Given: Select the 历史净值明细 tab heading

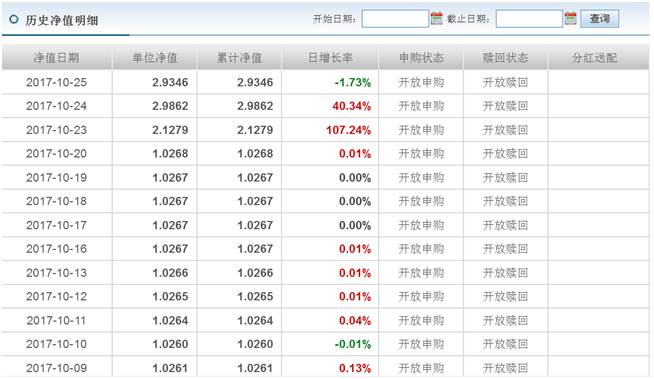Looking at the screenshot, I should tap(62, 20).
